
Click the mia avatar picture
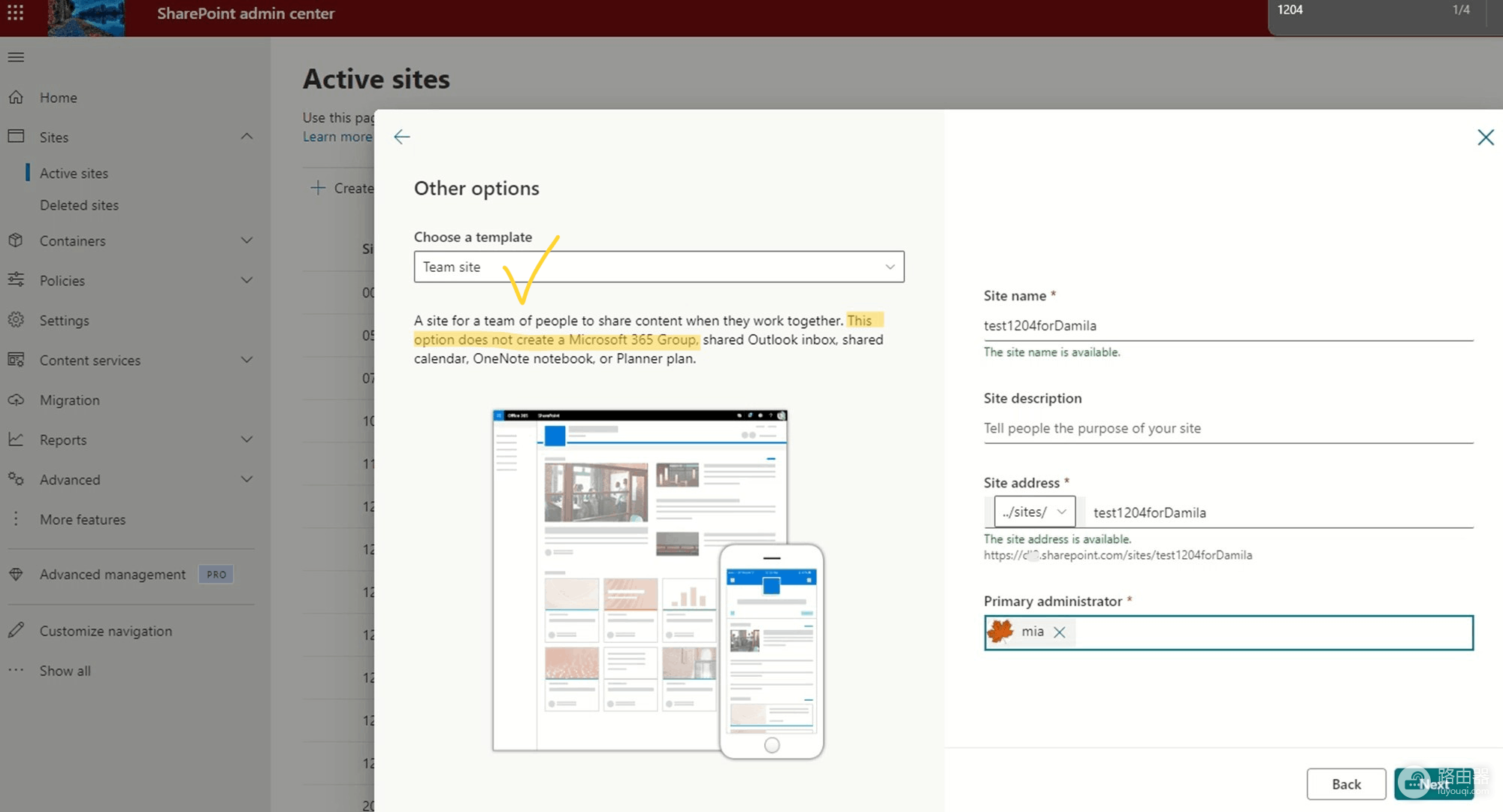tap(1000, 631)
